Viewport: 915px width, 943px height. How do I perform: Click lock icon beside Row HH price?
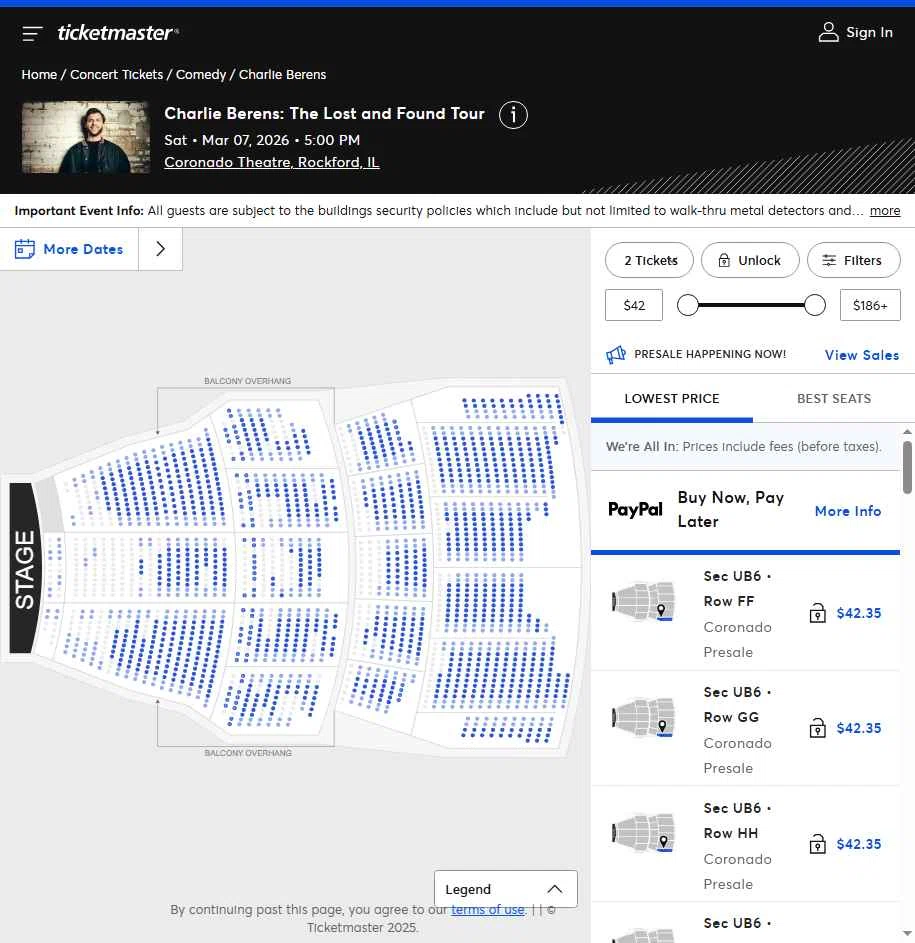tap(817, 844)
